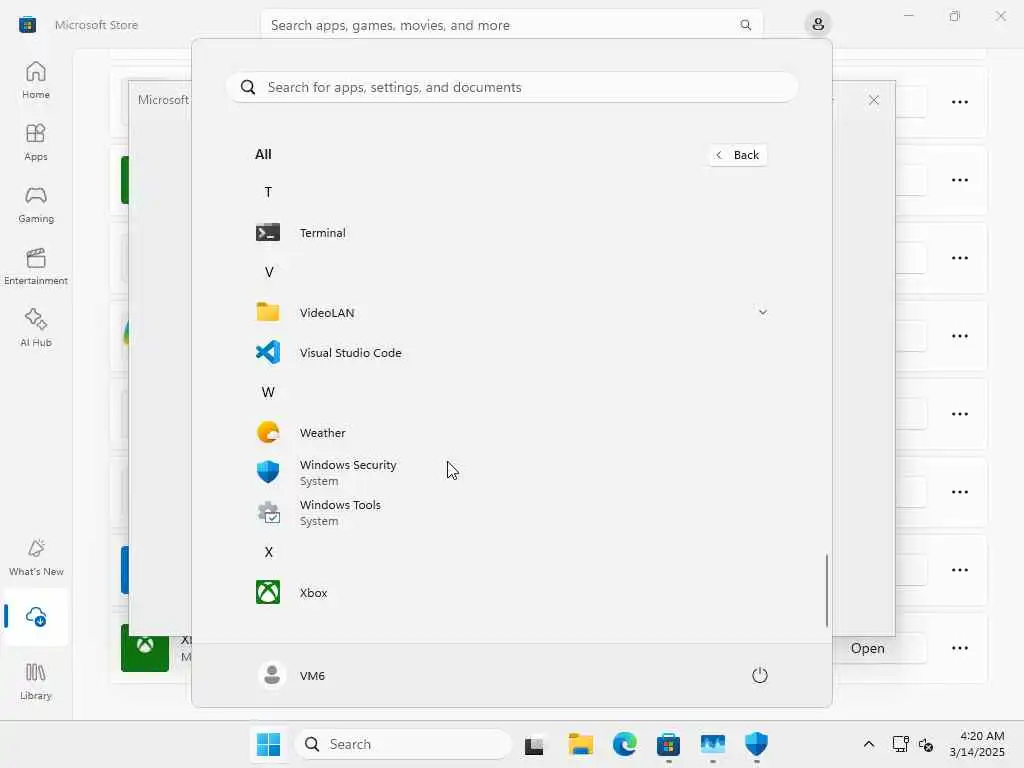The width and height of the screenshot is (1024, 768).
Task: Open Microsoft Store from the taskbar
Action: coord(668,744)
